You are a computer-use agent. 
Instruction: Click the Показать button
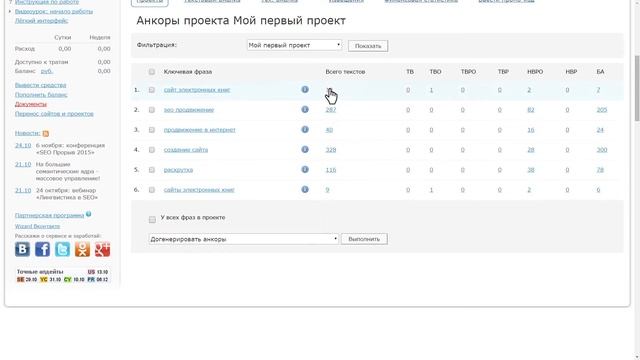pyautogui.click(x=368, y=46)
